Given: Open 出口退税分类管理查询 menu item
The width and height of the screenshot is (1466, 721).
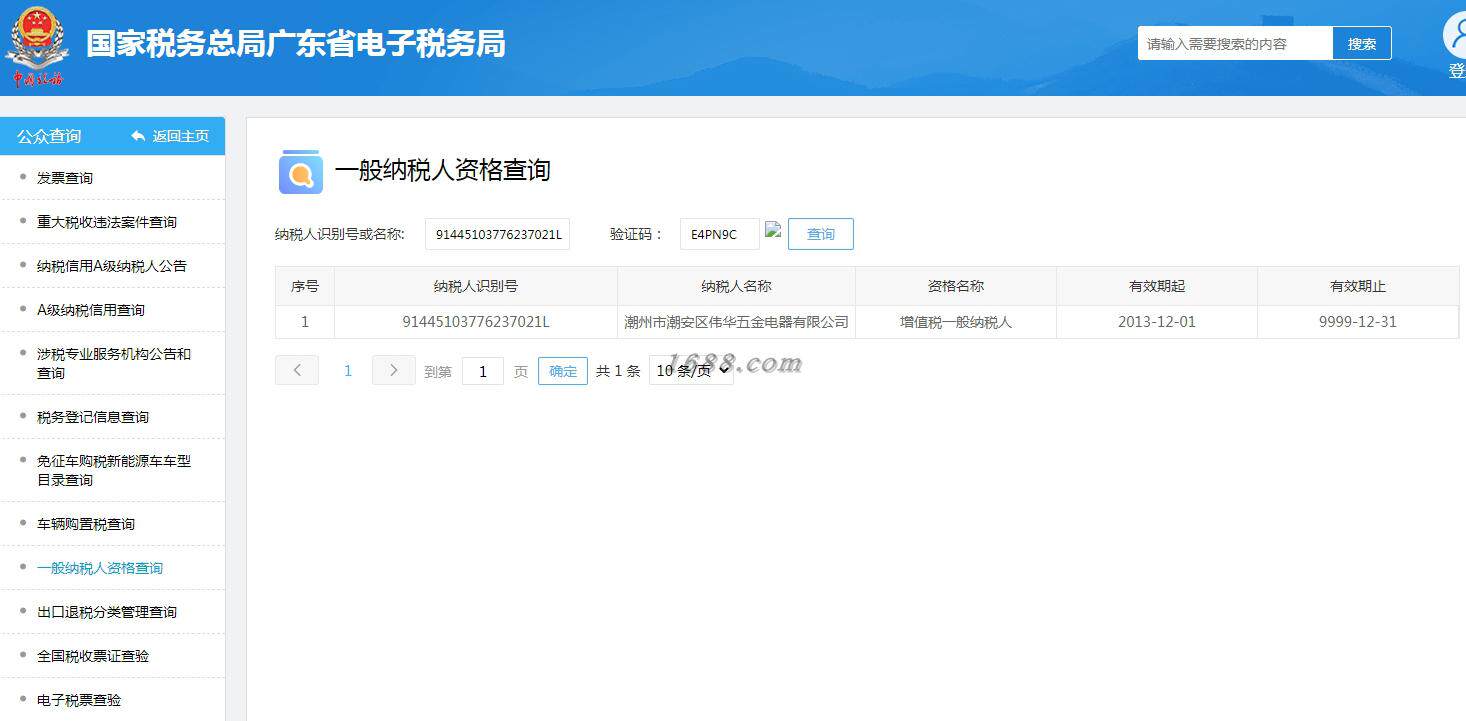Looking at the screenshot, I should (107, 612).
